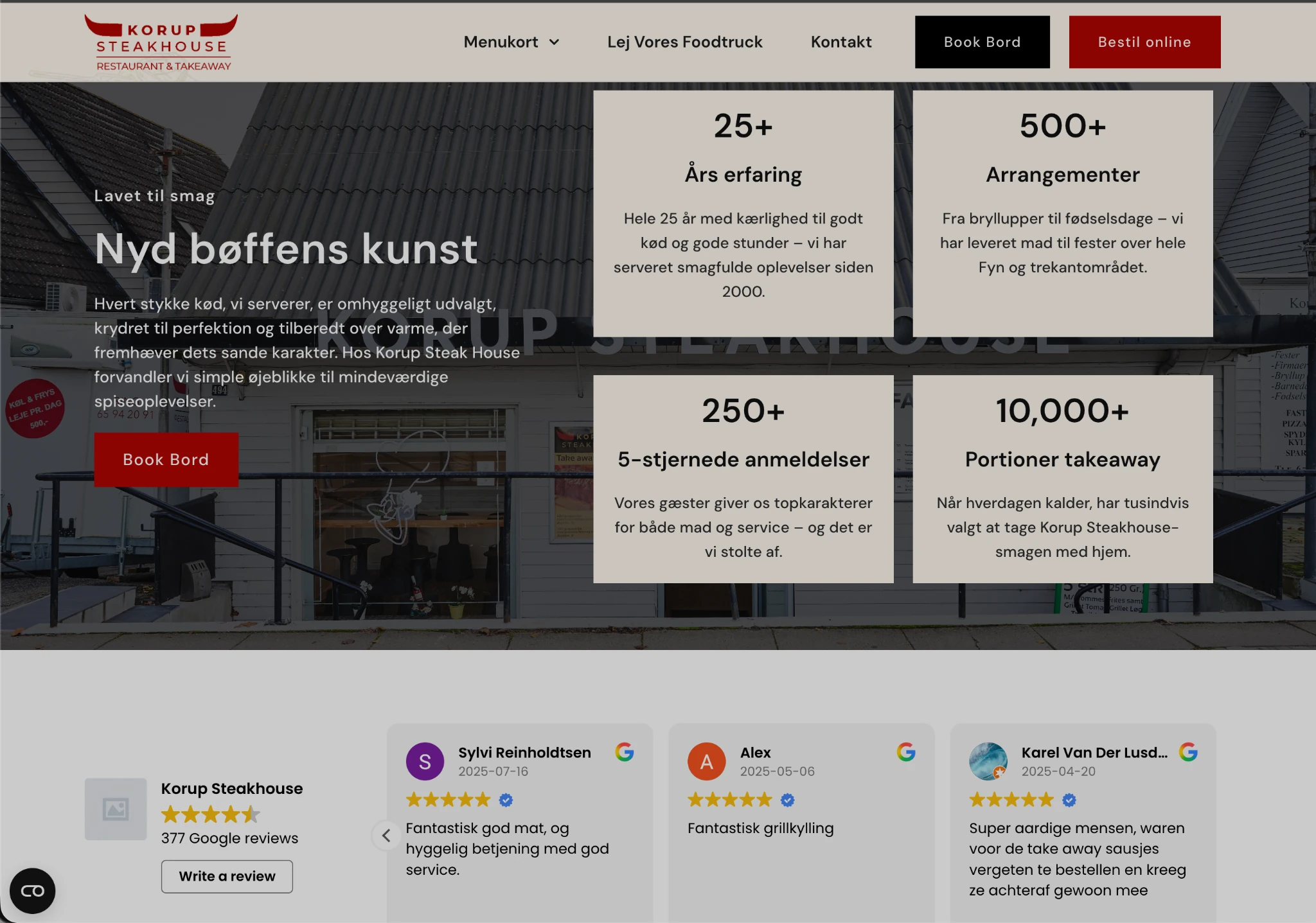1316x923 pixels.
Task: Open the Menukort menu item
Action: click(501, 42)
